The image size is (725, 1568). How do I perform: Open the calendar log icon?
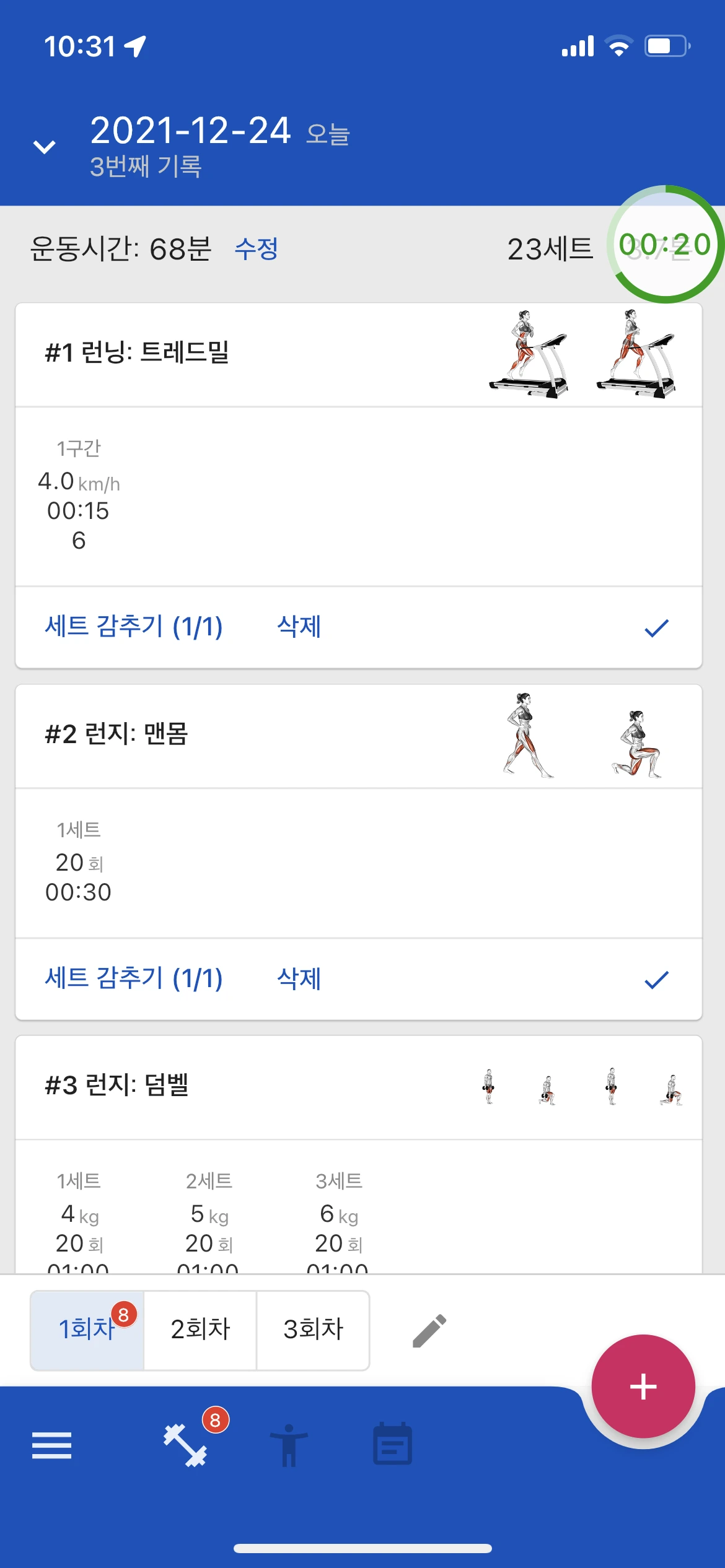[x=392, y=1444]
